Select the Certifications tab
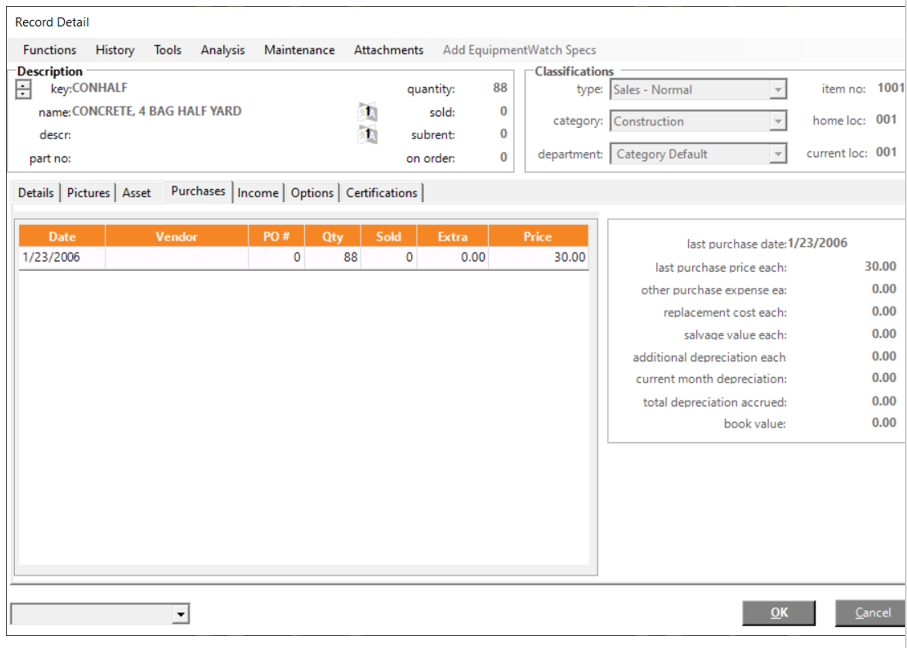907x648 pixels. (381, 193)
